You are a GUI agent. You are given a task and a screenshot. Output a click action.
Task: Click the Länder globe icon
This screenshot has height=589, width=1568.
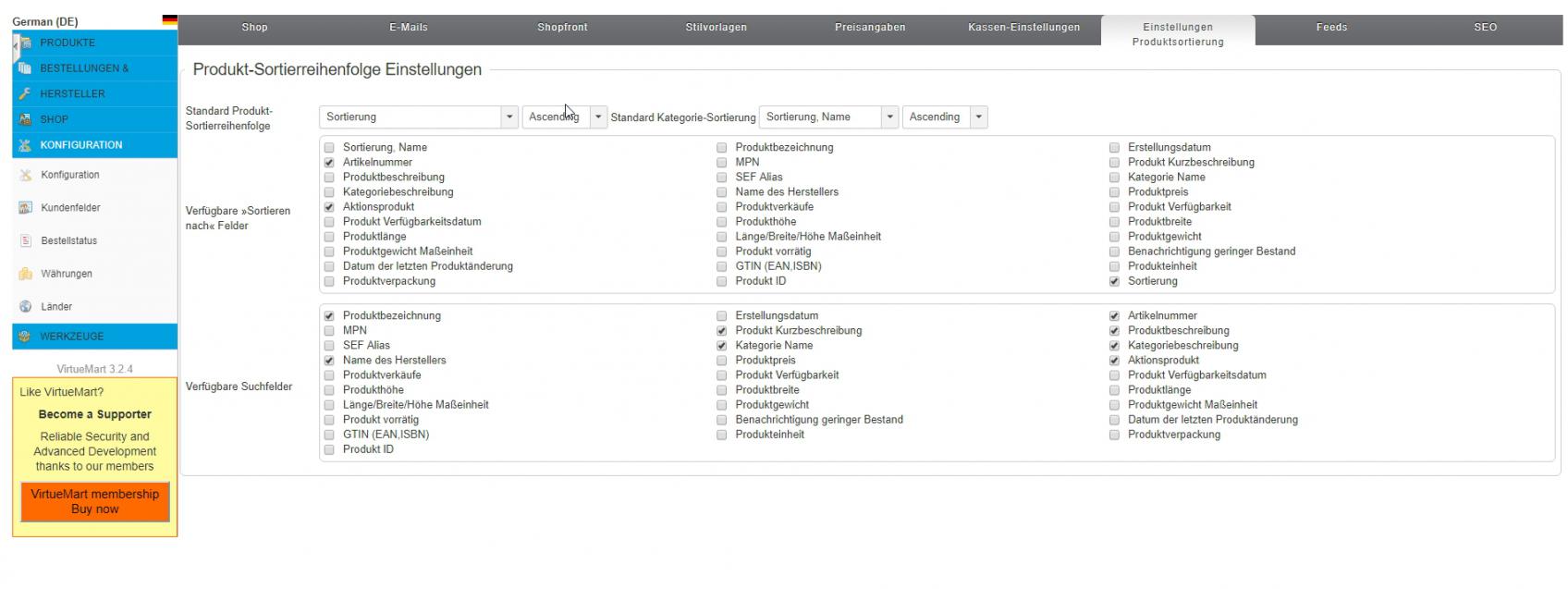pyautogui.click(x=26, y=307)
